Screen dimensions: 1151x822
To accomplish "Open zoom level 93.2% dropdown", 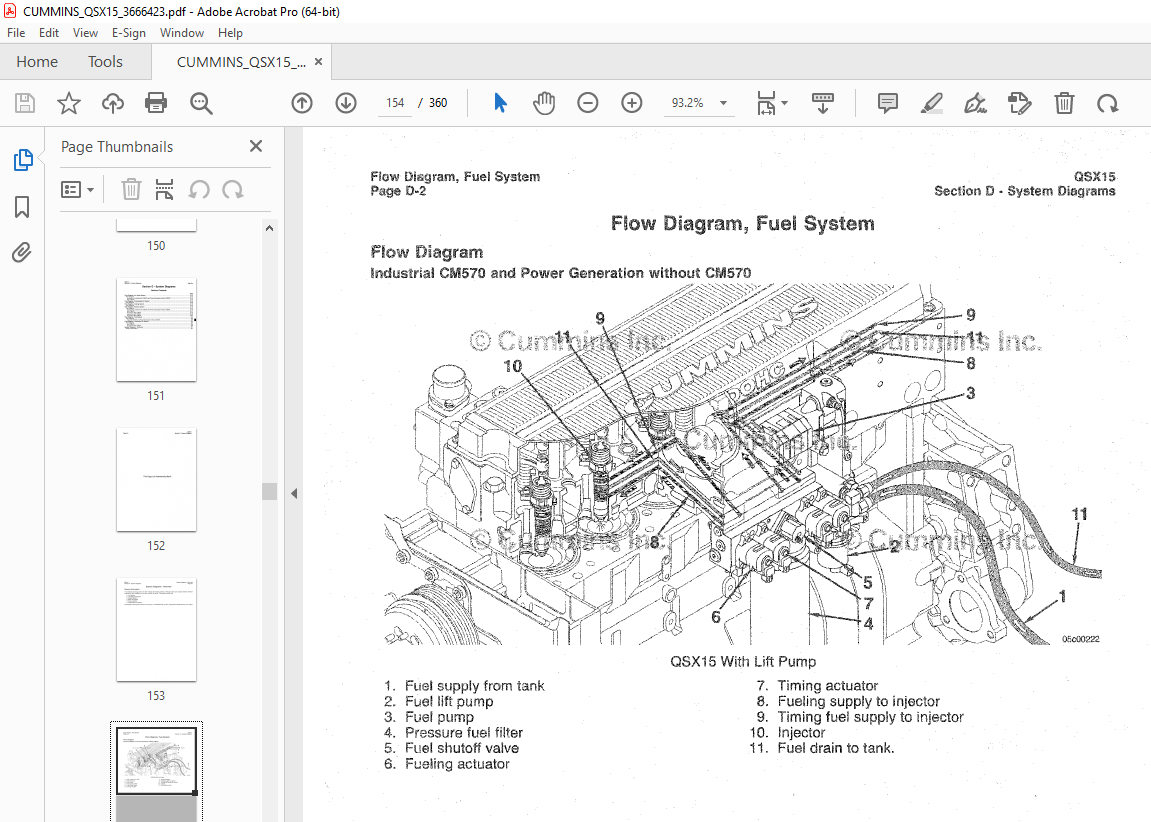I will click(724, 103).
